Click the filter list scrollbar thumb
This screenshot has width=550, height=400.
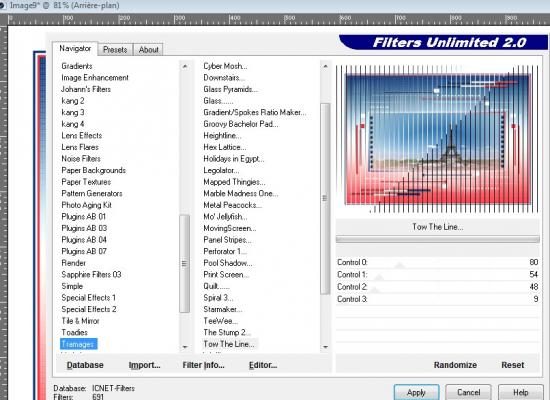(325, 198)
